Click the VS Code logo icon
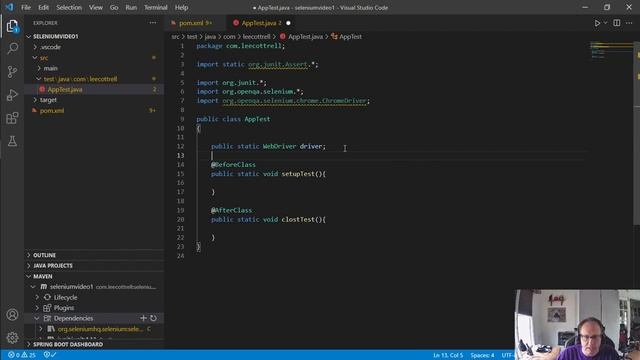The image size is (640, 360). (9, 7)
